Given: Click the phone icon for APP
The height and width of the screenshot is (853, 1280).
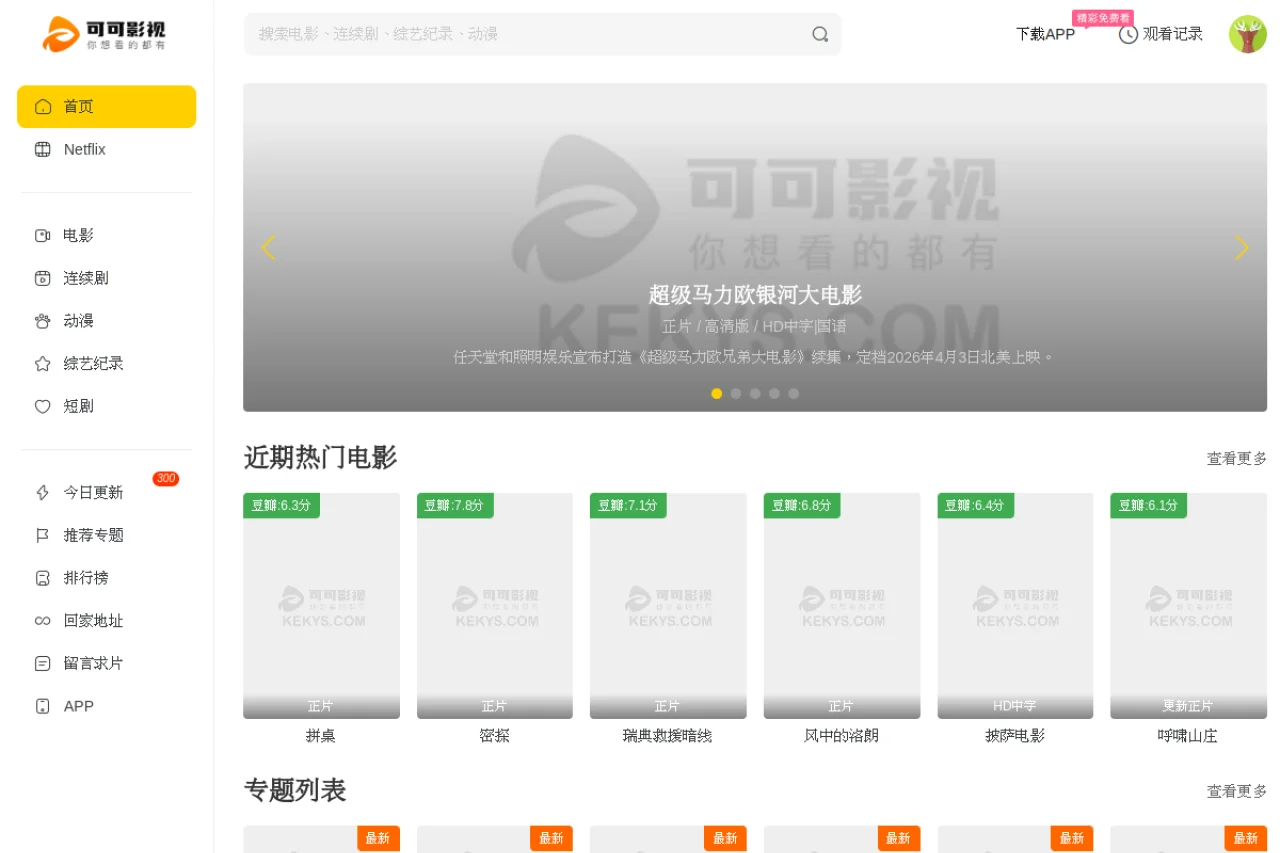Looking at the screenshot, I should pyautogui.click(x=43, y=707).
